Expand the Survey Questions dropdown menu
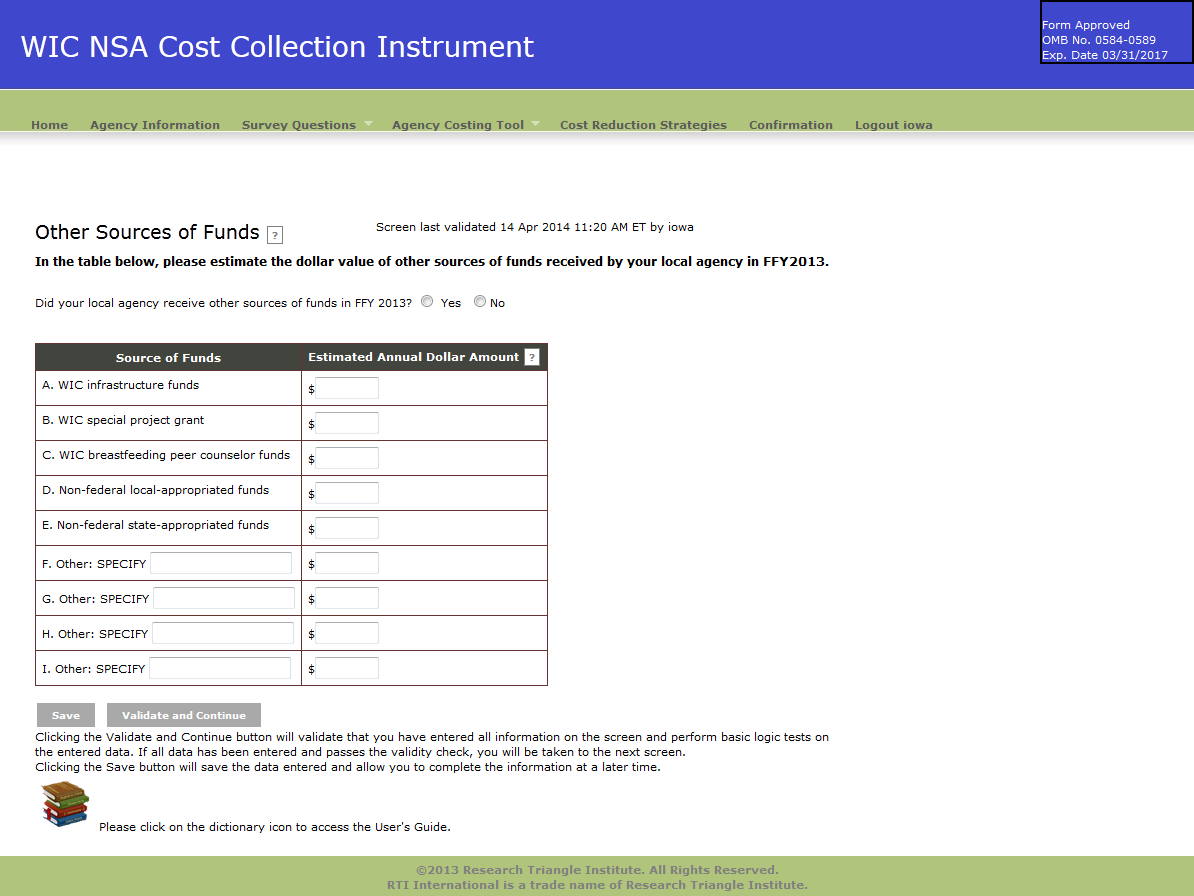Image resolution: width=1194 pixels, height=896 pixels. pyautogui.click(x=307, y=125)
